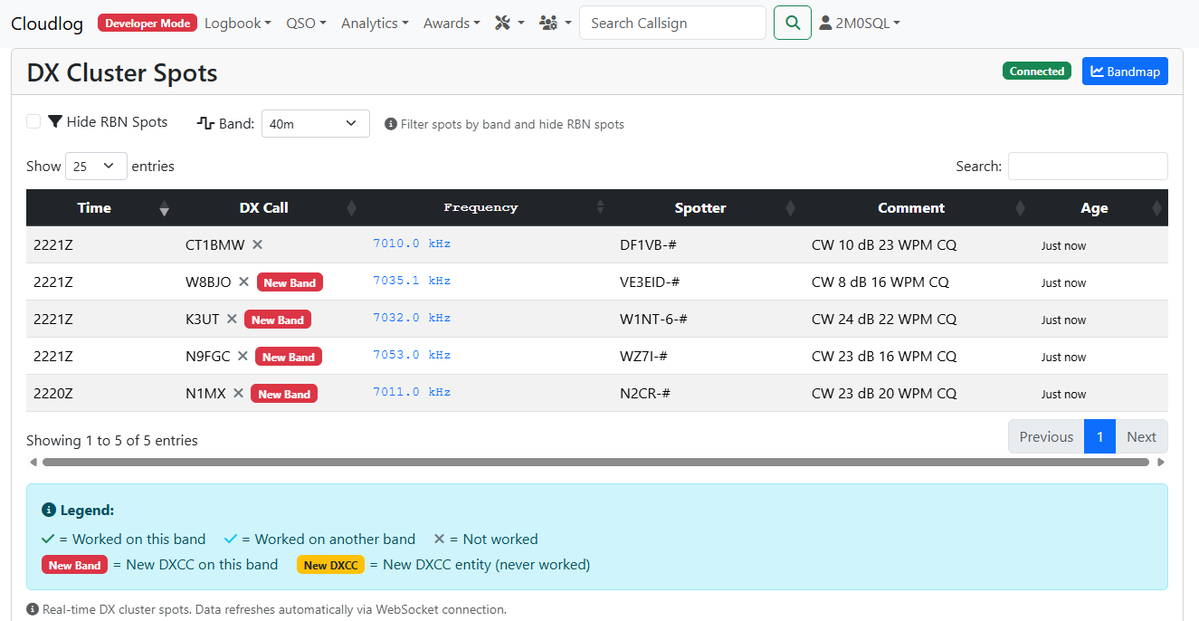Click the band waveform icon next to Band
Image resolution: width=1199 pixels, height=621 pixels.
[205, 121]
